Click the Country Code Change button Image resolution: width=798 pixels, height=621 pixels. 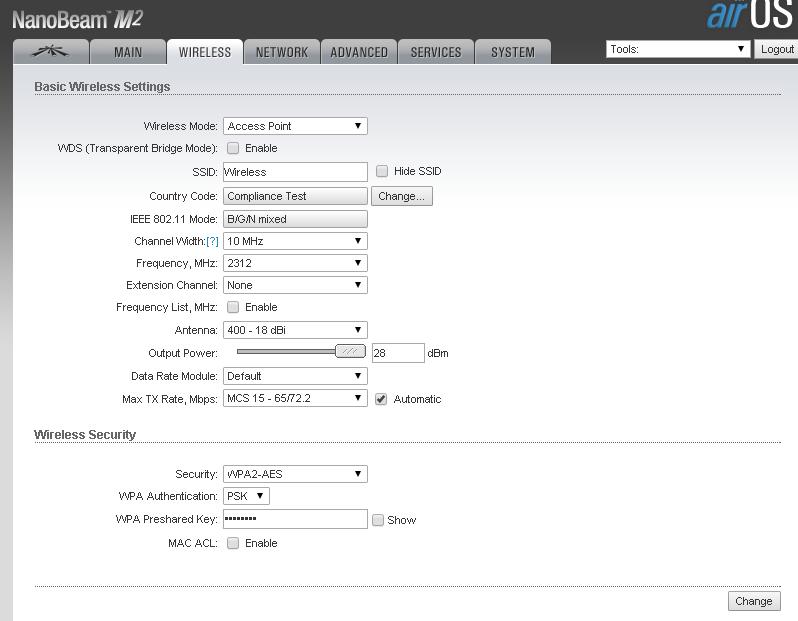point(402,196)
